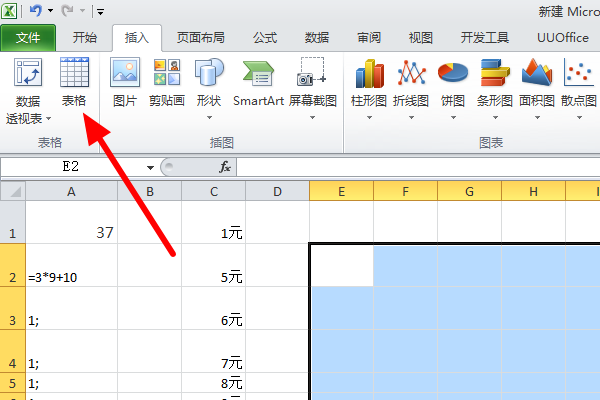Click the Select All corner button
Viewport: 600px width, 400px height.
[x=13, y=191]
